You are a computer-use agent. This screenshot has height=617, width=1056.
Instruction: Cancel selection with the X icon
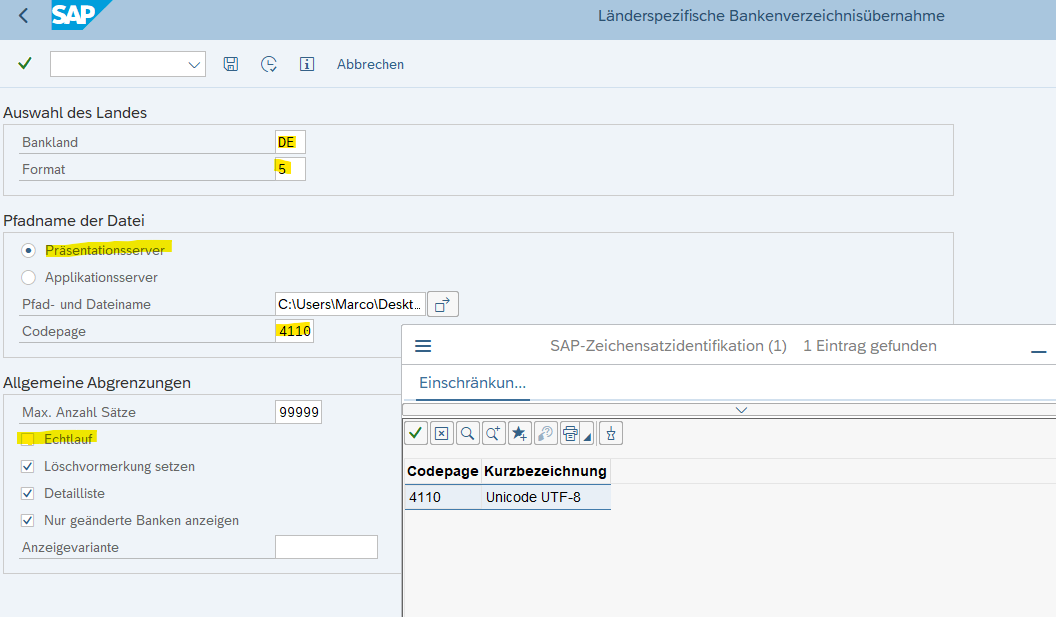(x=441, y=433)
